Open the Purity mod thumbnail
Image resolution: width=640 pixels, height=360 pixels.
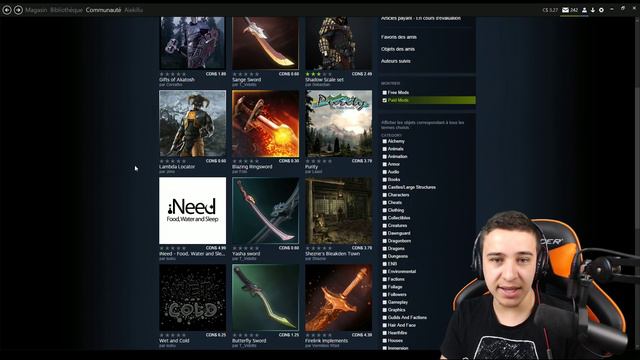[338, 123]
